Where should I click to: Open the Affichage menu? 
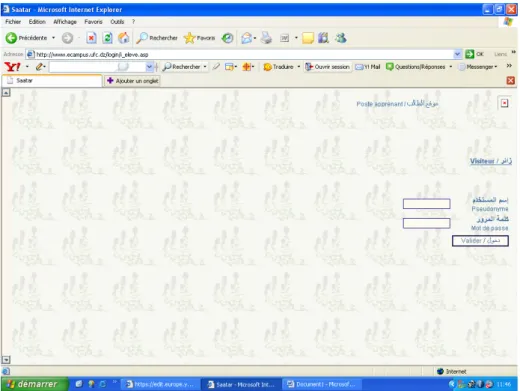click(65, 22)
